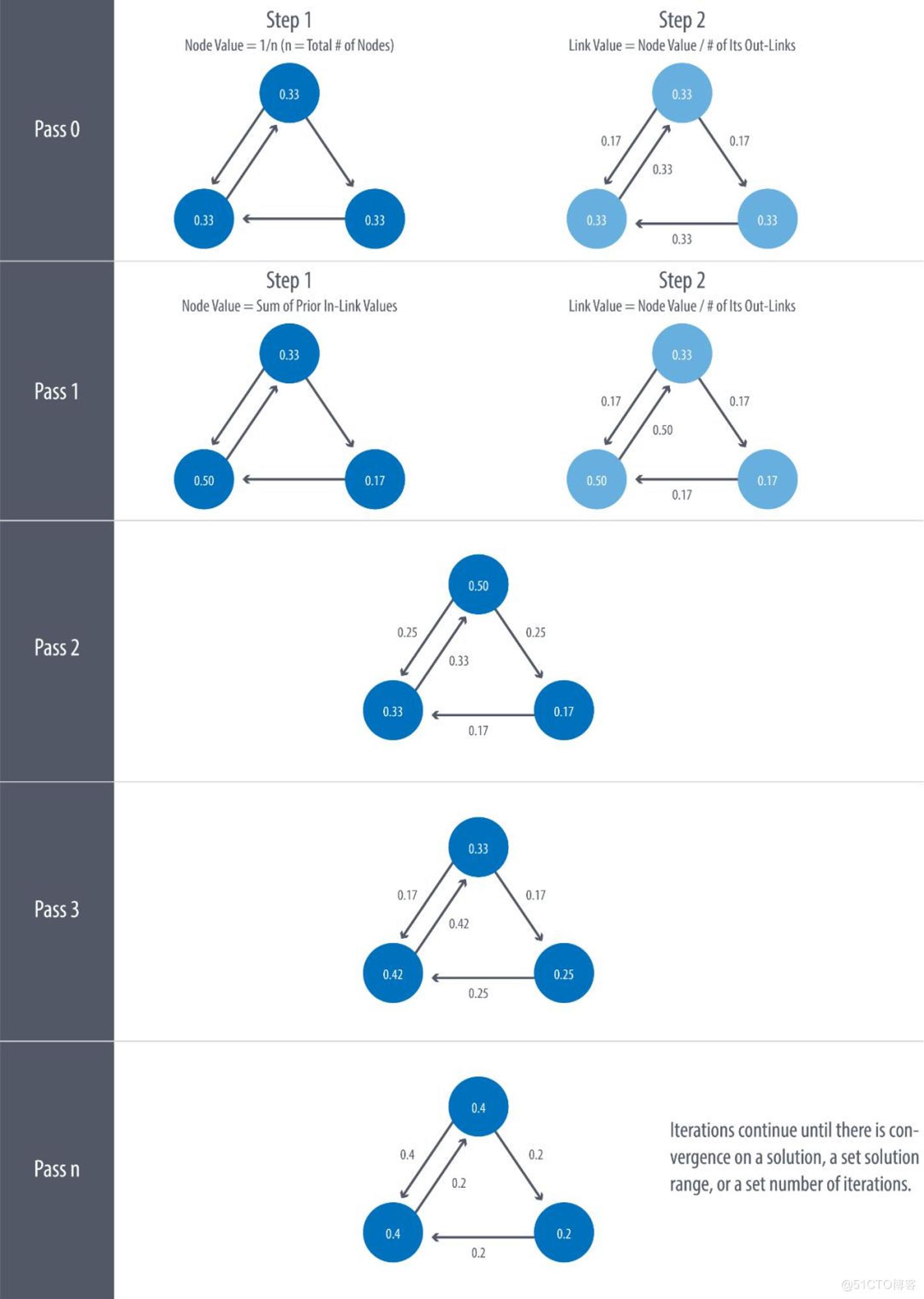The width and height of the screenshot is (924, 1299).
Task: Select the Pass n row label
Action: 57,1169
